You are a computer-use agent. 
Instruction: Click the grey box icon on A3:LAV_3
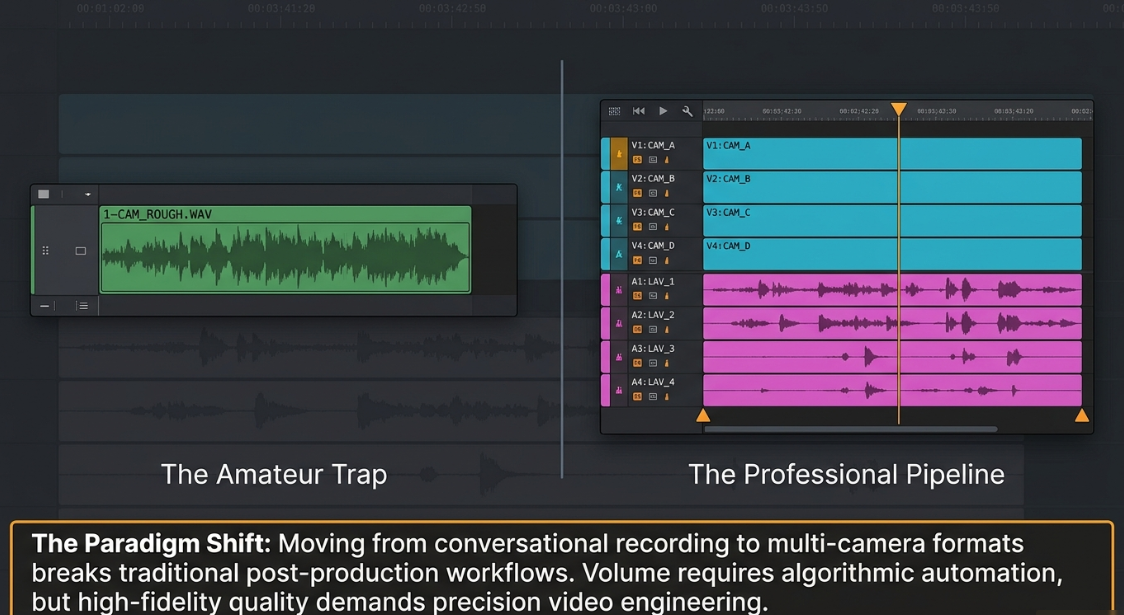[653, 363]
